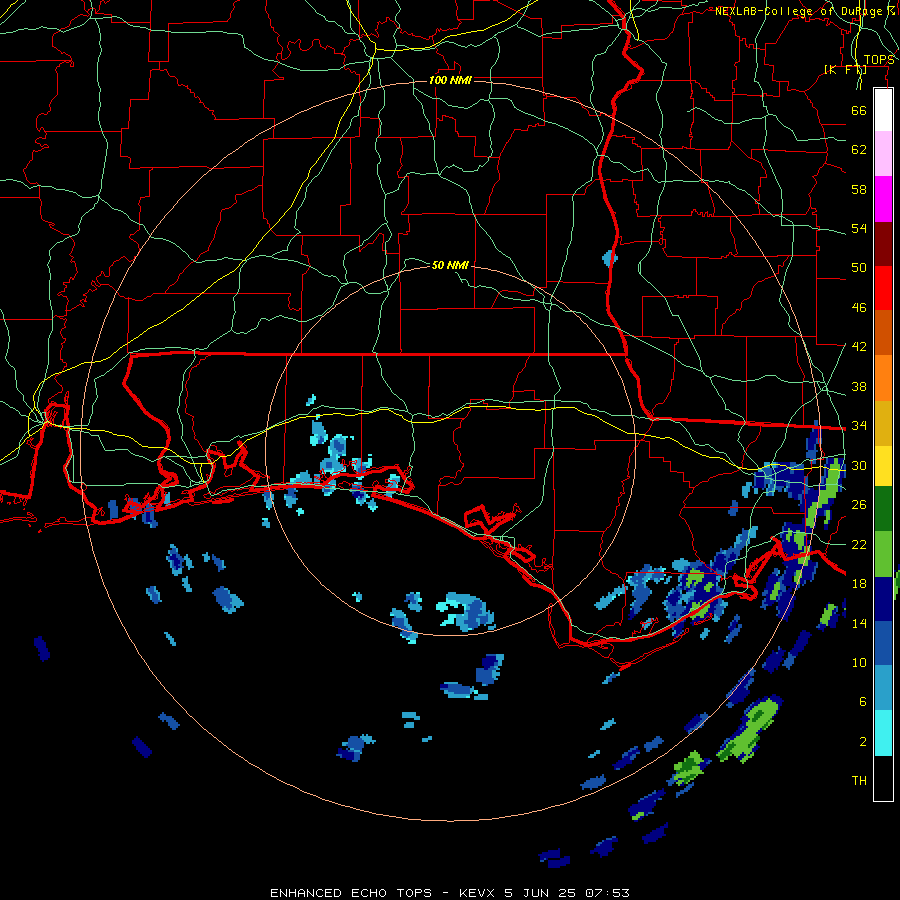Image resolution: width=900 pixels, height=900 pixels.
Task: Click the legend value '6'
Action: click(x=863, y=701)
